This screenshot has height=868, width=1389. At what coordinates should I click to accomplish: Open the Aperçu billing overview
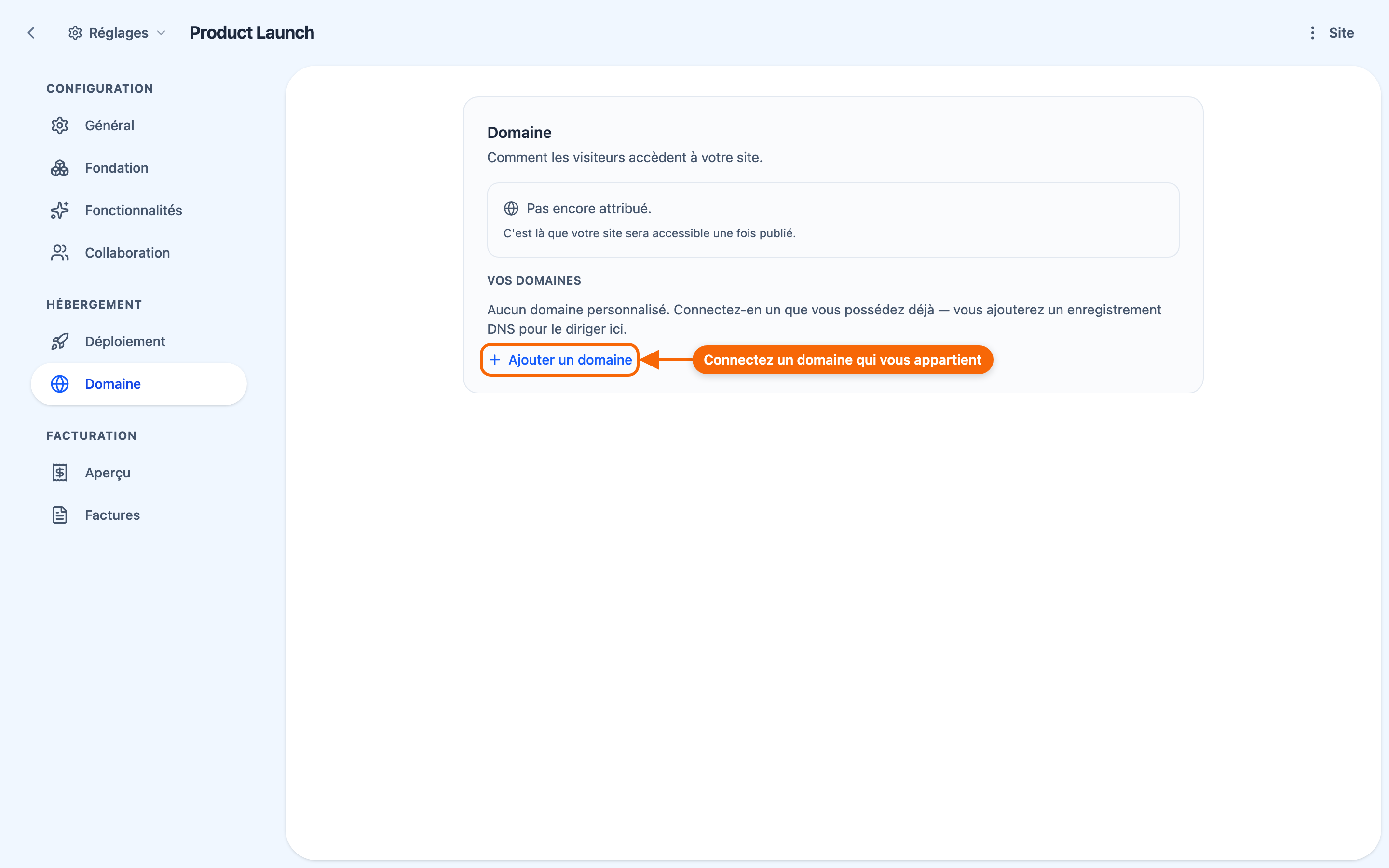point(139,473)
